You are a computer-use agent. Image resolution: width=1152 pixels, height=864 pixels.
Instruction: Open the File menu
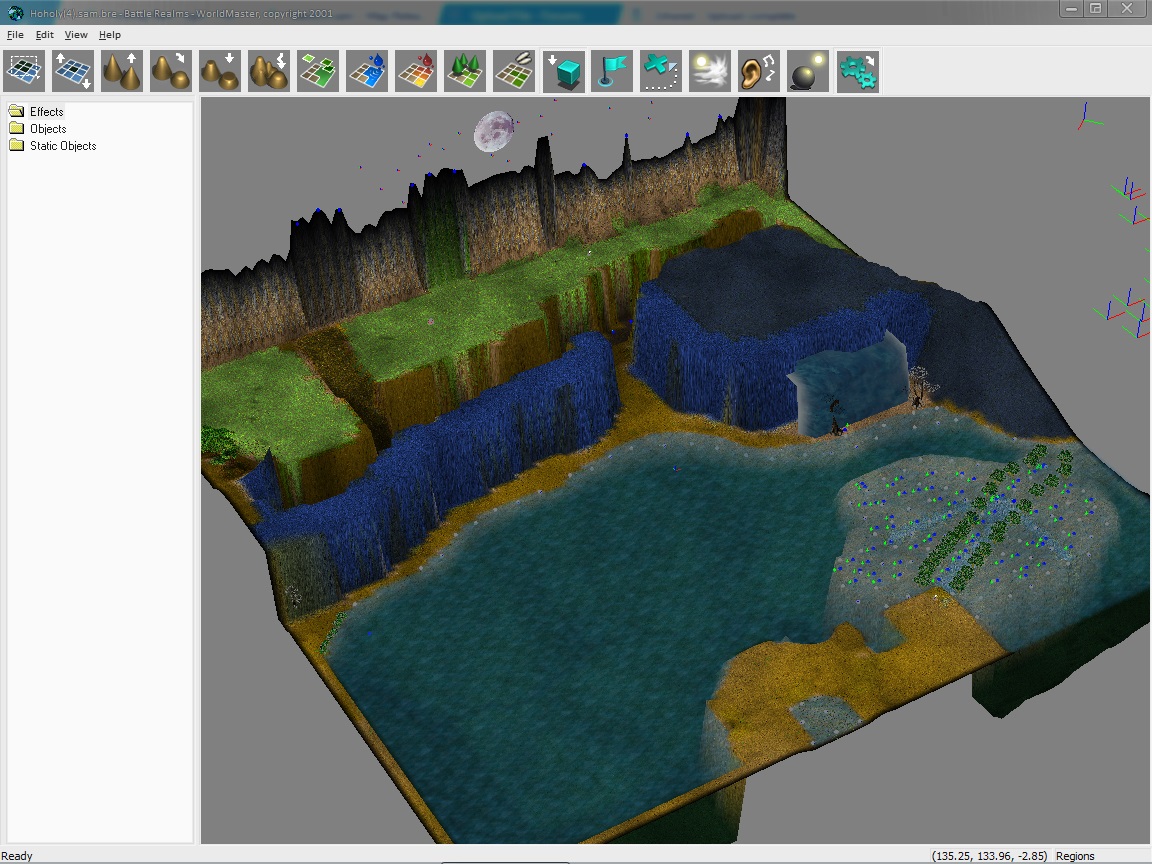(x=15, y=35)
